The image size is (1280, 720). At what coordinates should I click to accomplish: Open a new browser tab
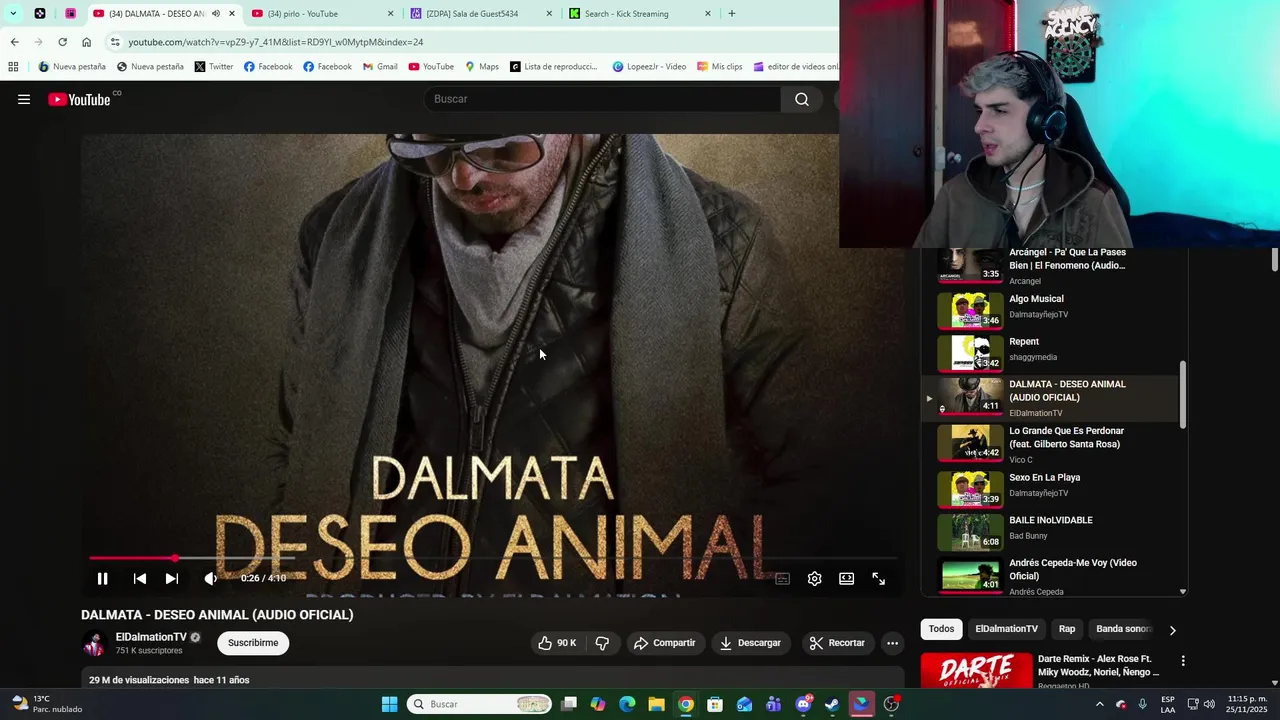(x=732, y=14)
